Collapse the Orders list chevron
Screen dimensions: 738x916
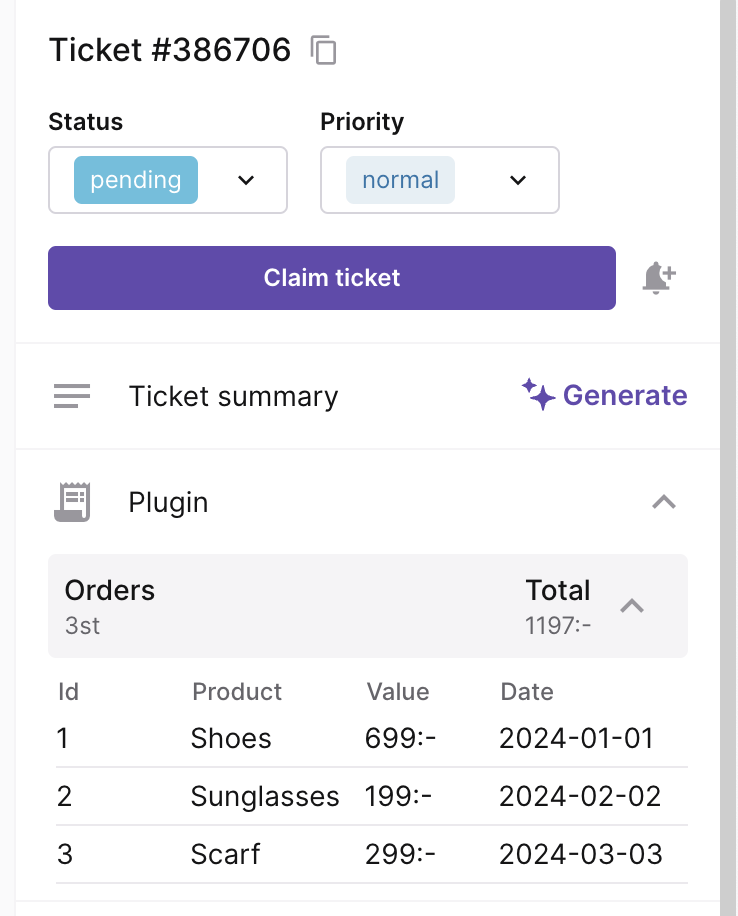point(632,606)
